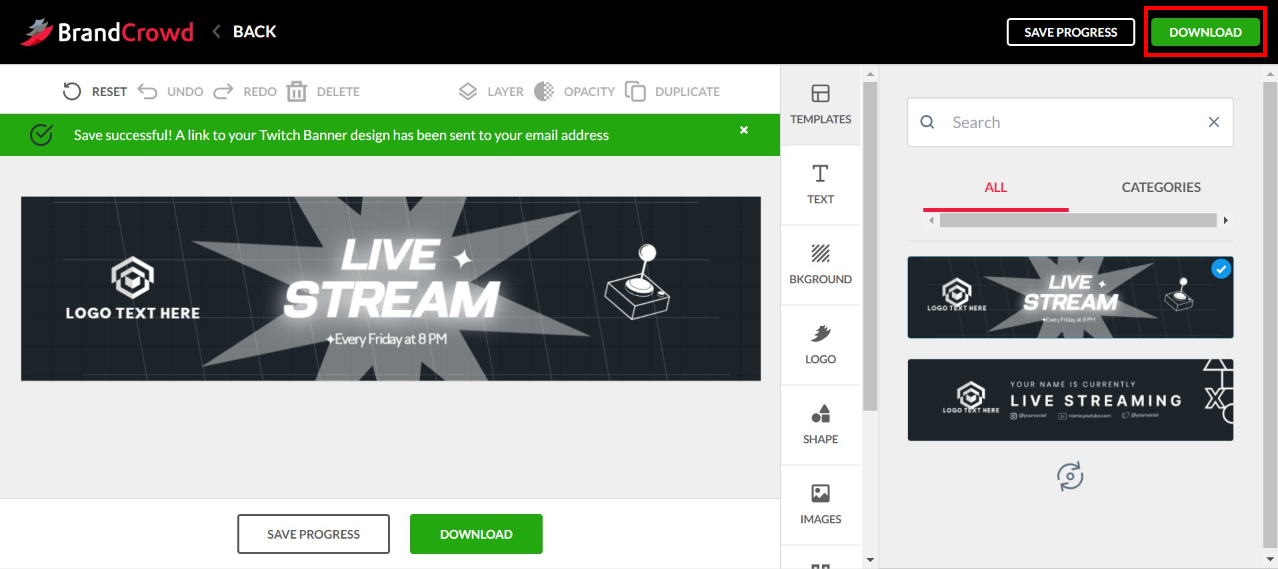Viewport: 1278px width, 569px height.
Task: Go back using the BACK link
Action: pyautogui.click(x=244, y=32)
